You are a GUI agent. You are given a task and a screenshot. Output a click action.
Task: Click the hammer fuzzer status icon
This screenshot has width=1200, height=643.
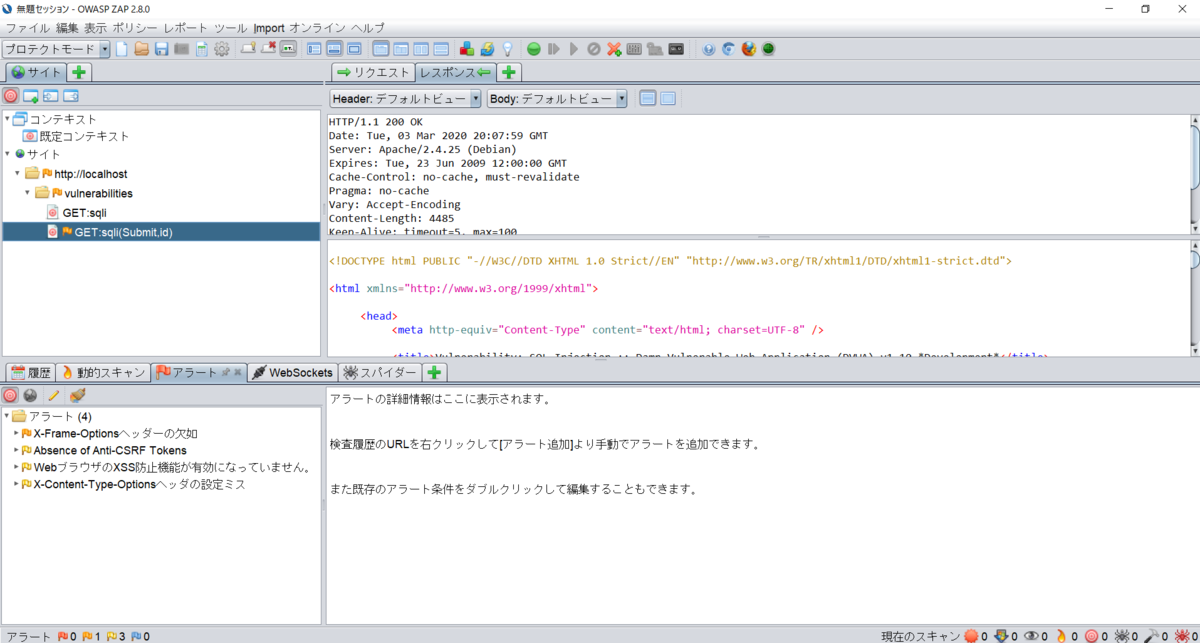click(1151, 636)
